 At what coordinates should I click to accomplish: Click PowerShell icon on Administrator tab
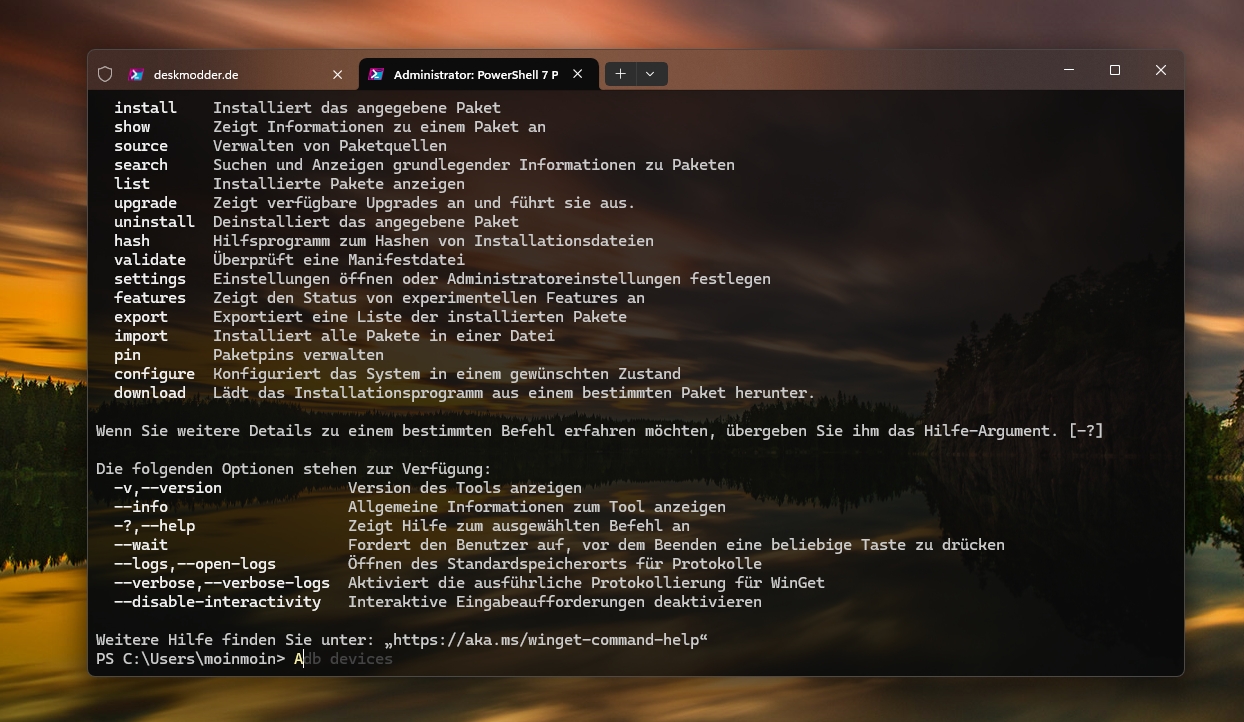376,74
